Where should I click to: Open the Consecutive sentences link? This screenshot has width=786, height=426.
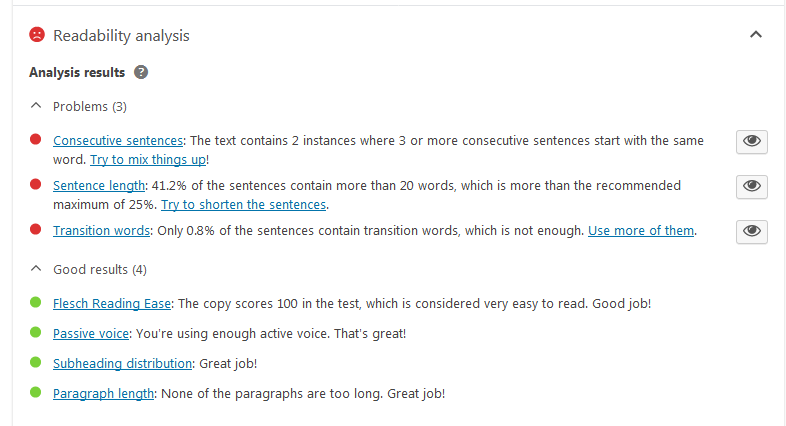coord(118,140)
